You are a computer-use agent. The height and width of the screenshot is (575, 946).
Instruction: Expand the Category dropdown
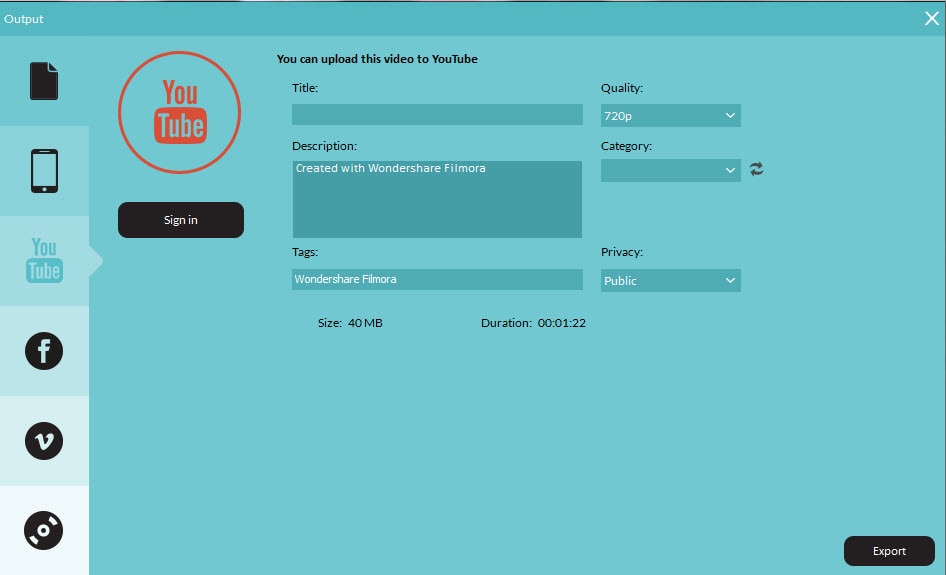click(x=670, y=170)
